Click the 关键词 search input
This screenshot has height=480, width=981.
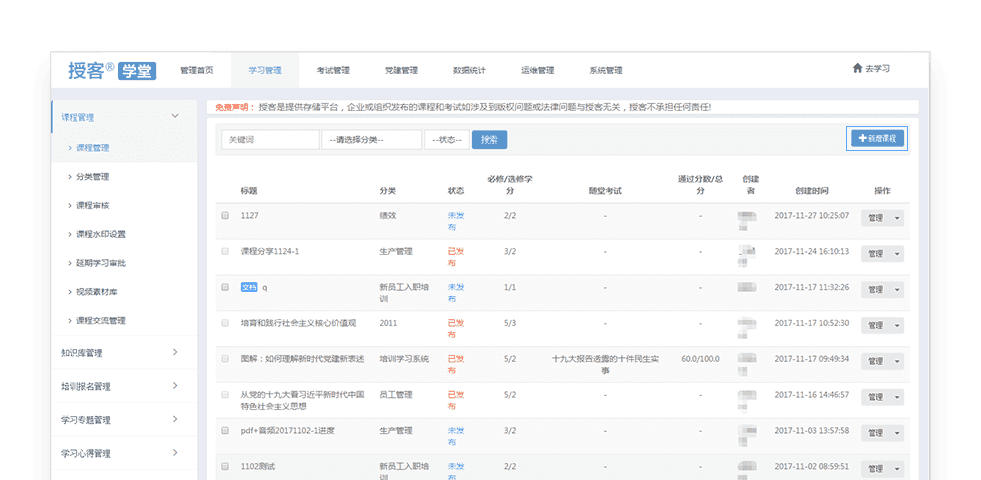click(x=270, y=140)
